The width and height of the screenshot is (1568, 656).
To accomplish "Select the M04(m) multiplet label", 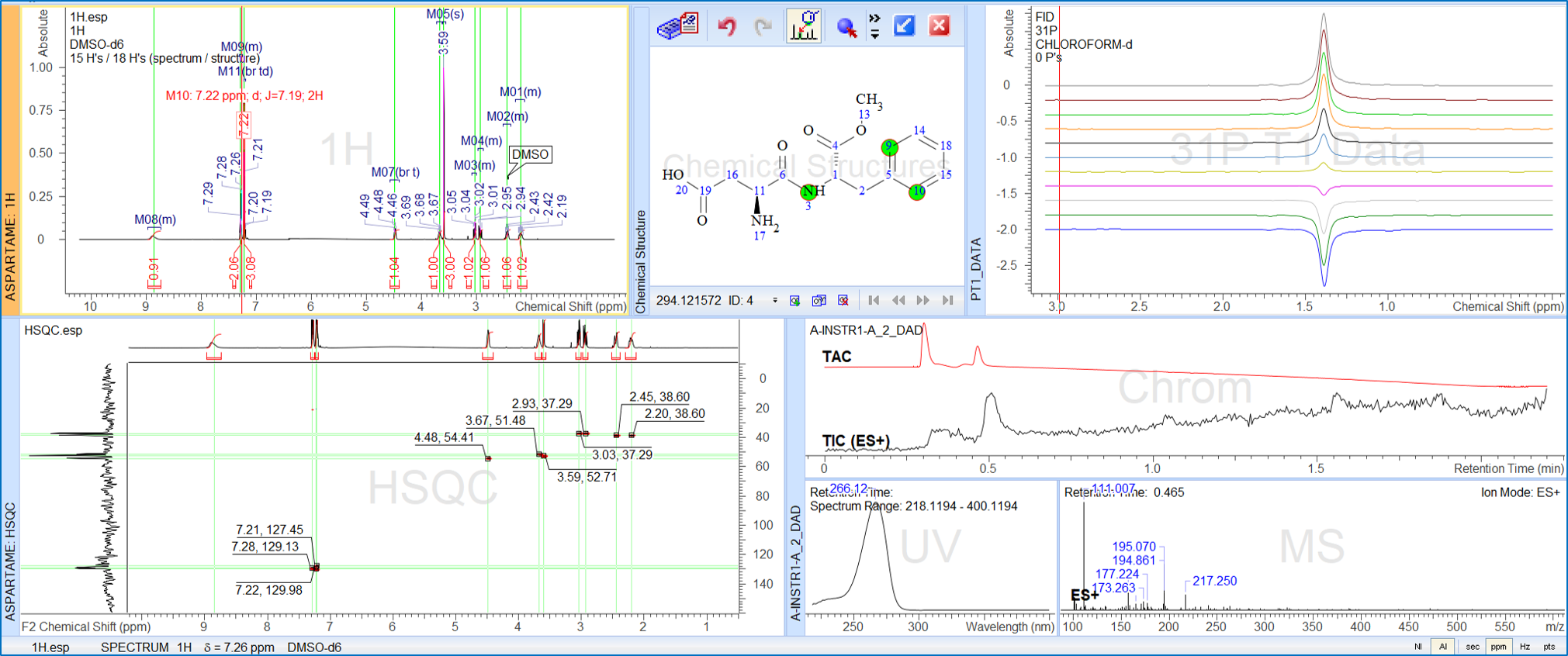I will (x=482, y=140).
